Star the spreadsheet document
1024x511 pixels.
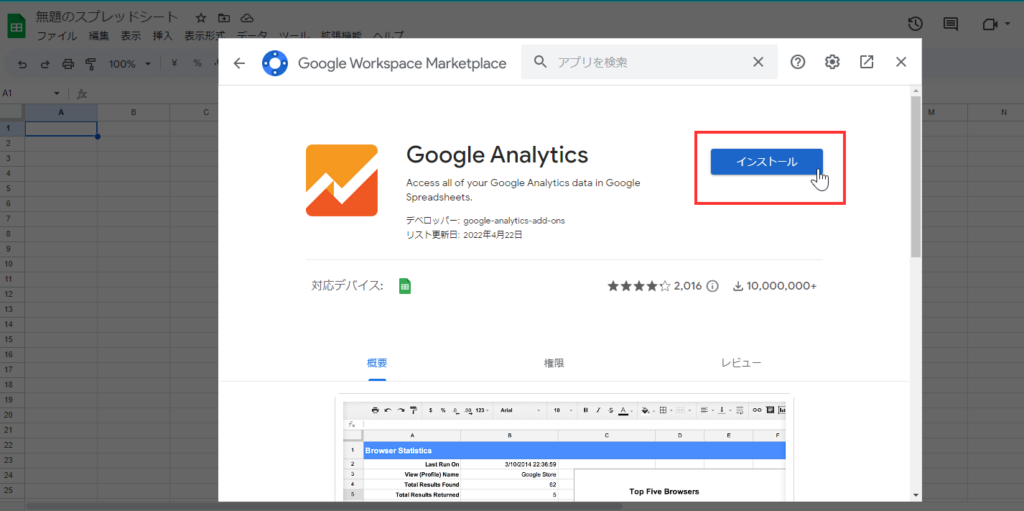(201, 17)
